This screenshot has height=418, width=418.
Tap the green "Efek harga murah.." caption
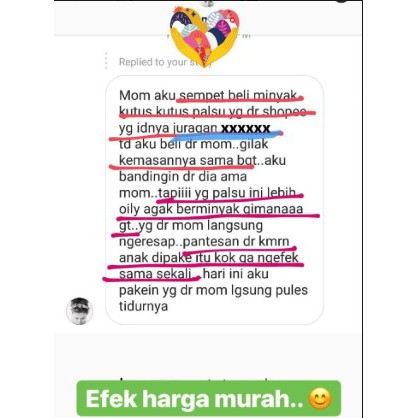coord(209,398)
